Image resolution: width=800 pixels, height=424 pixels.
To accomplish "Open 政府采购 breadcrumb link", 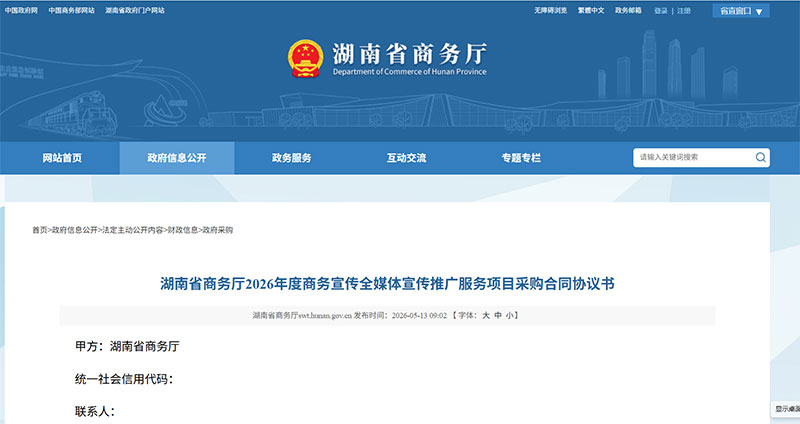I will pos(218,230).
